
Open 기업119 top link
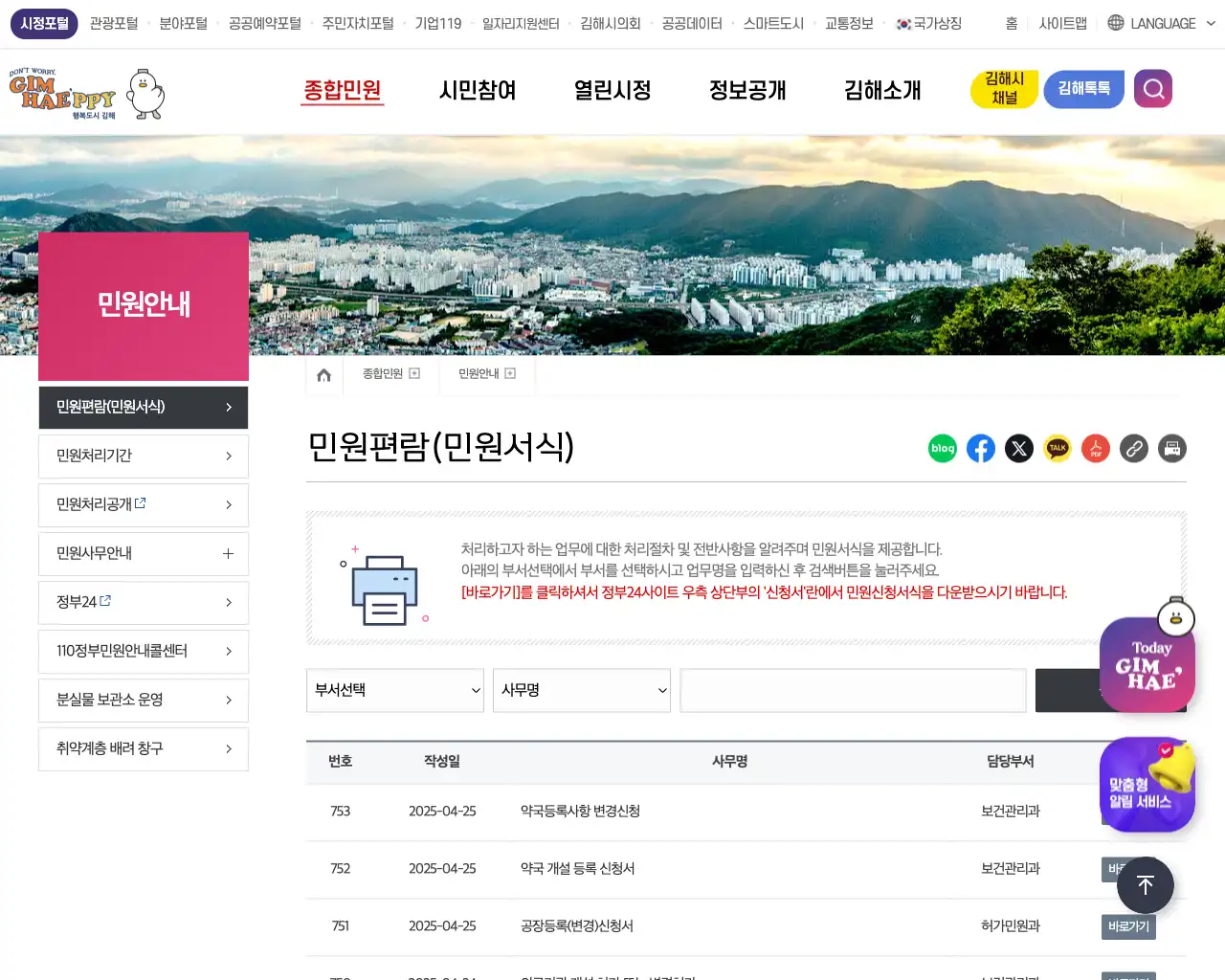pos(438,23)
